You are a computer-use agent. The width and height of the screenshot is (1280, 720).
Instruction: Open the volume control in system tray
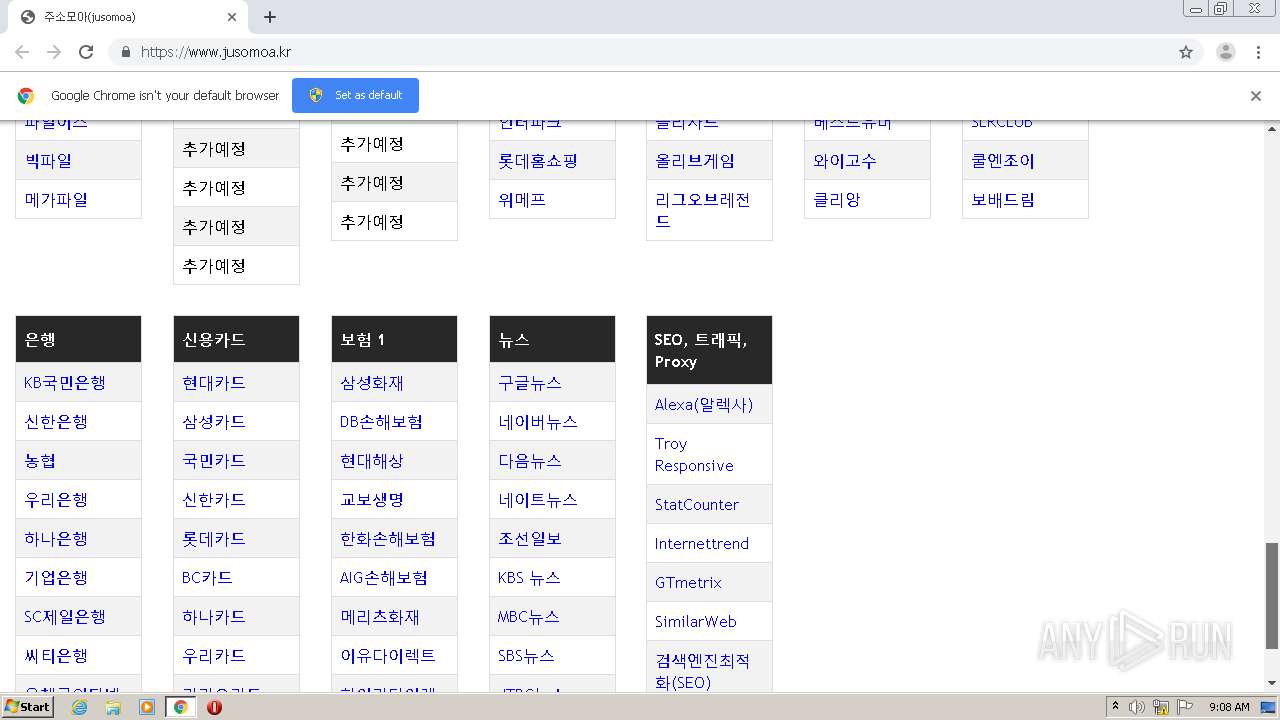1137,707
